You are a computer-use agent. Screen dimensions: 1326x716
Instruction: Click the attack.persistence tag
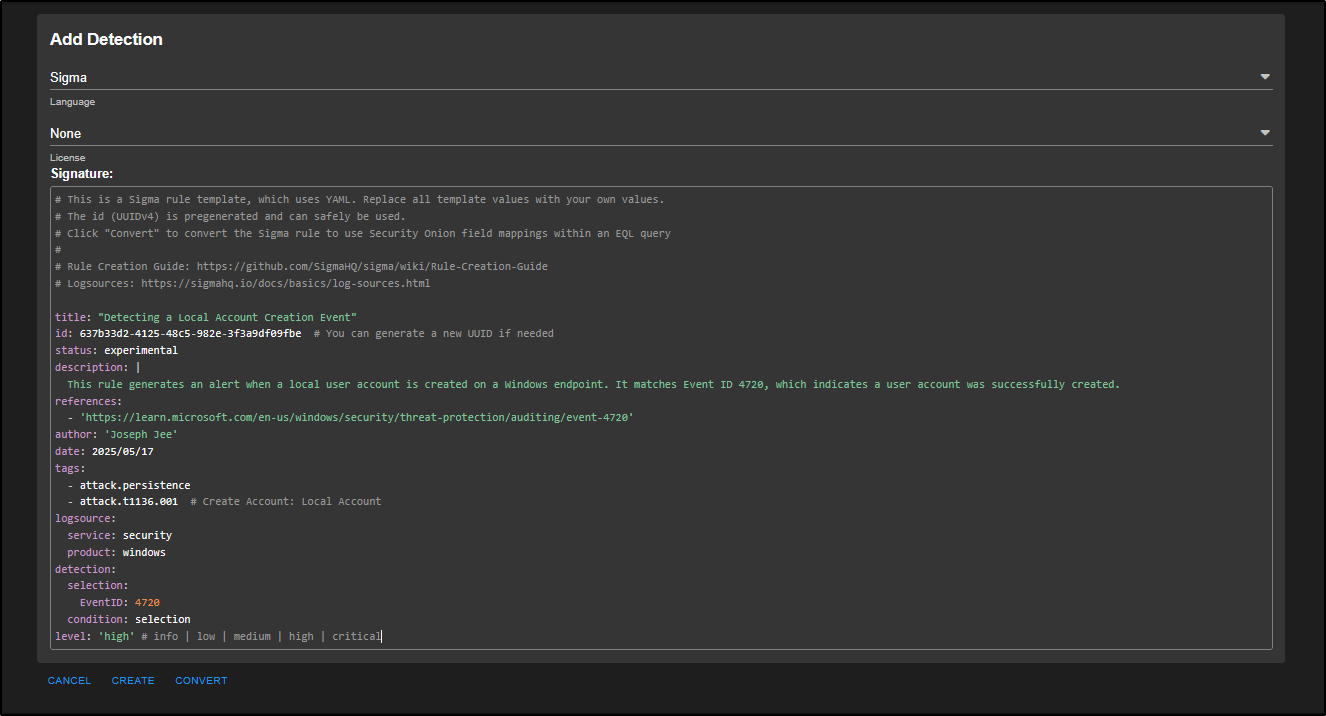pyautogui.click(x=134, y=485)
